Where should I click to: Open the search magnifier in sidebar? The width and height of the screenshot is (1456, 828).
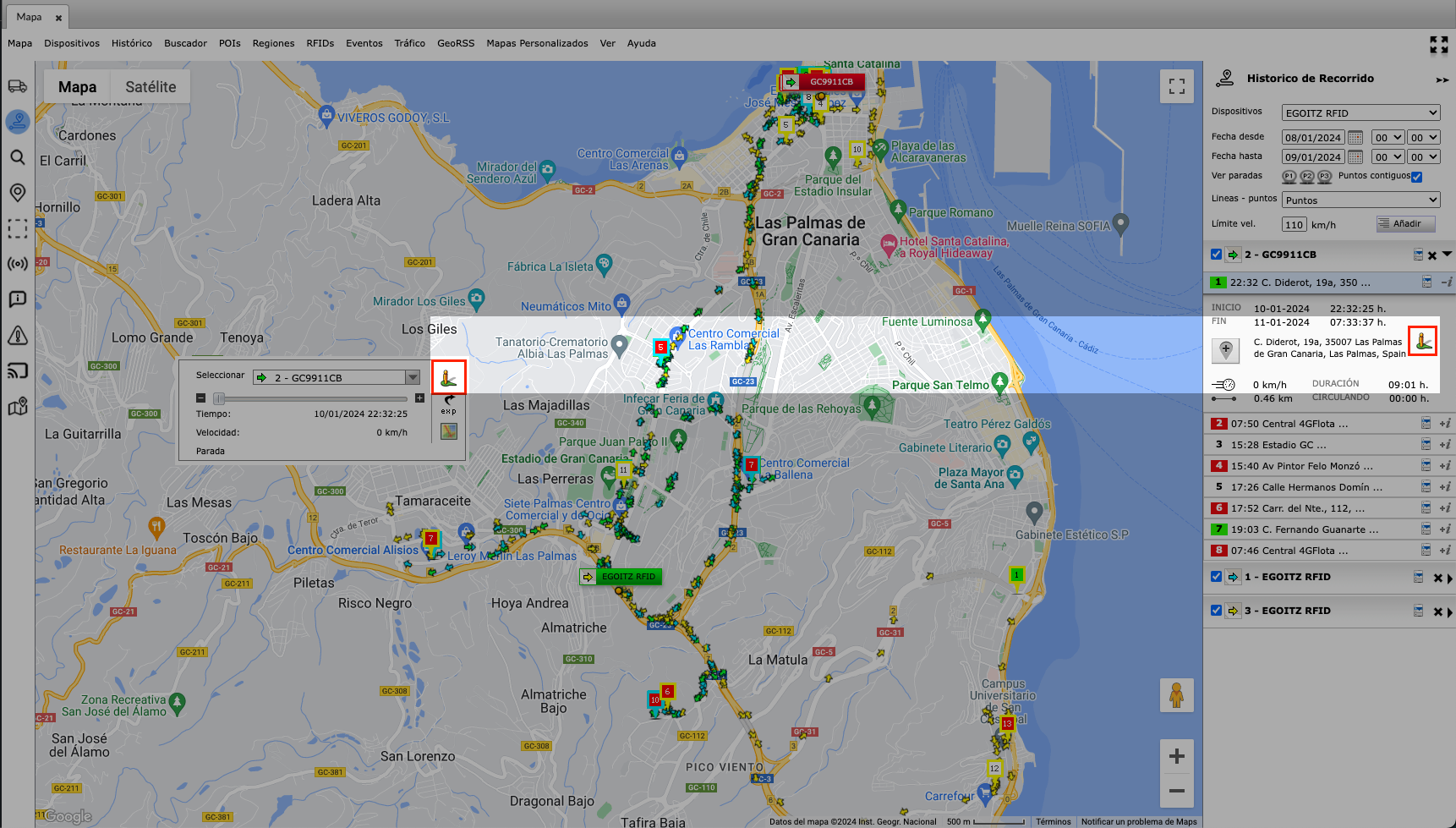(x=17, y=157)
